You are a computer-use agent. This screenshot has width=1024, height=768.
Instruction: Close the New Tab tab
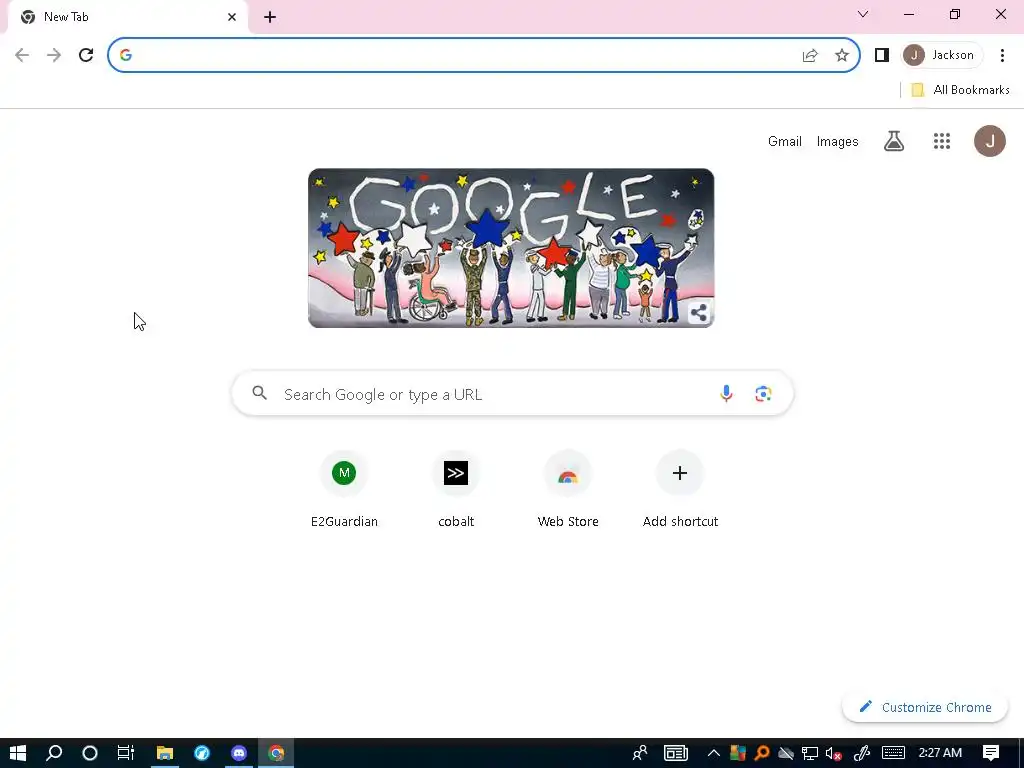pyautogui.click(x=232, y=17)
